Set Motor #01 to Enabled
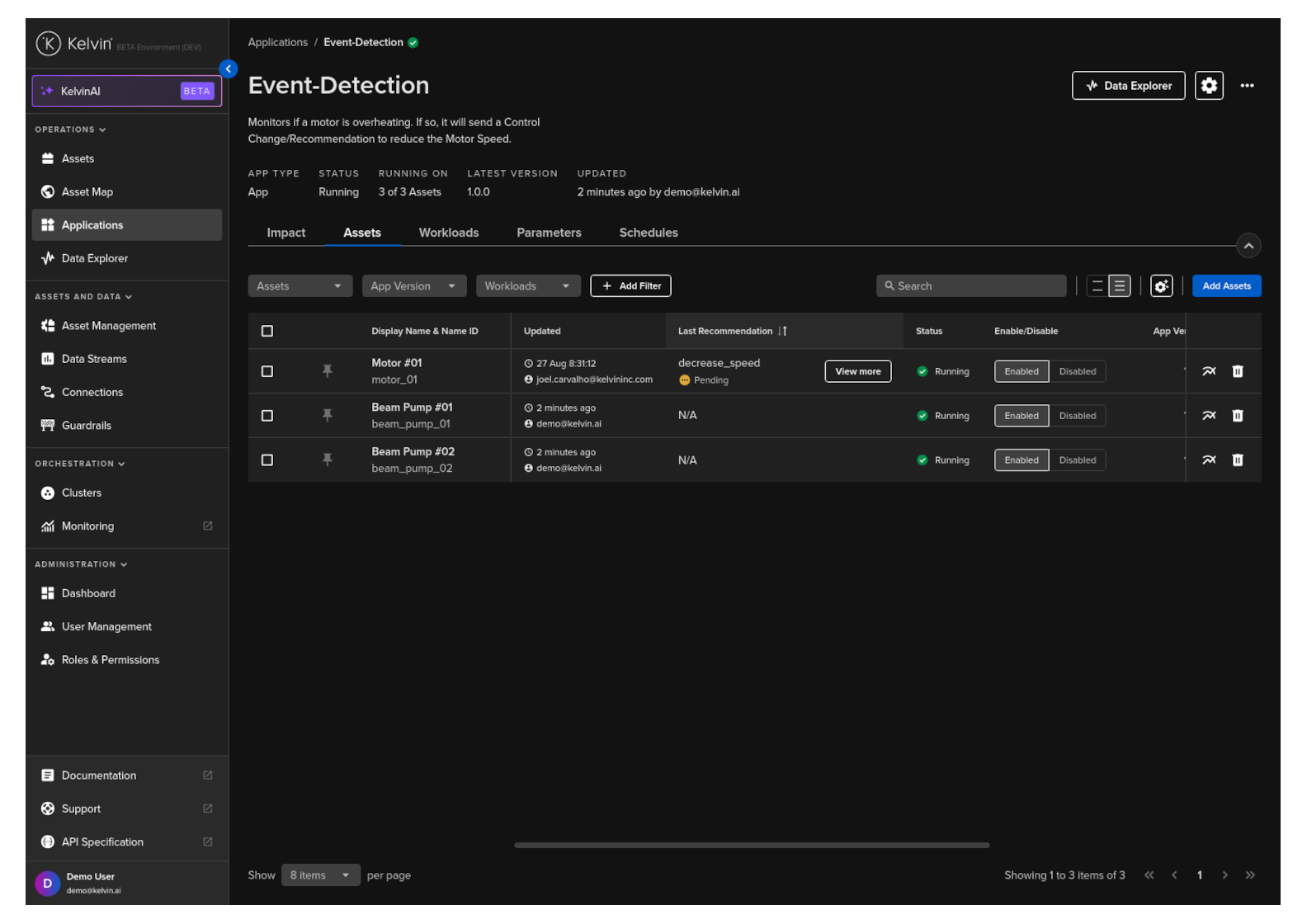 point(1022,371)
